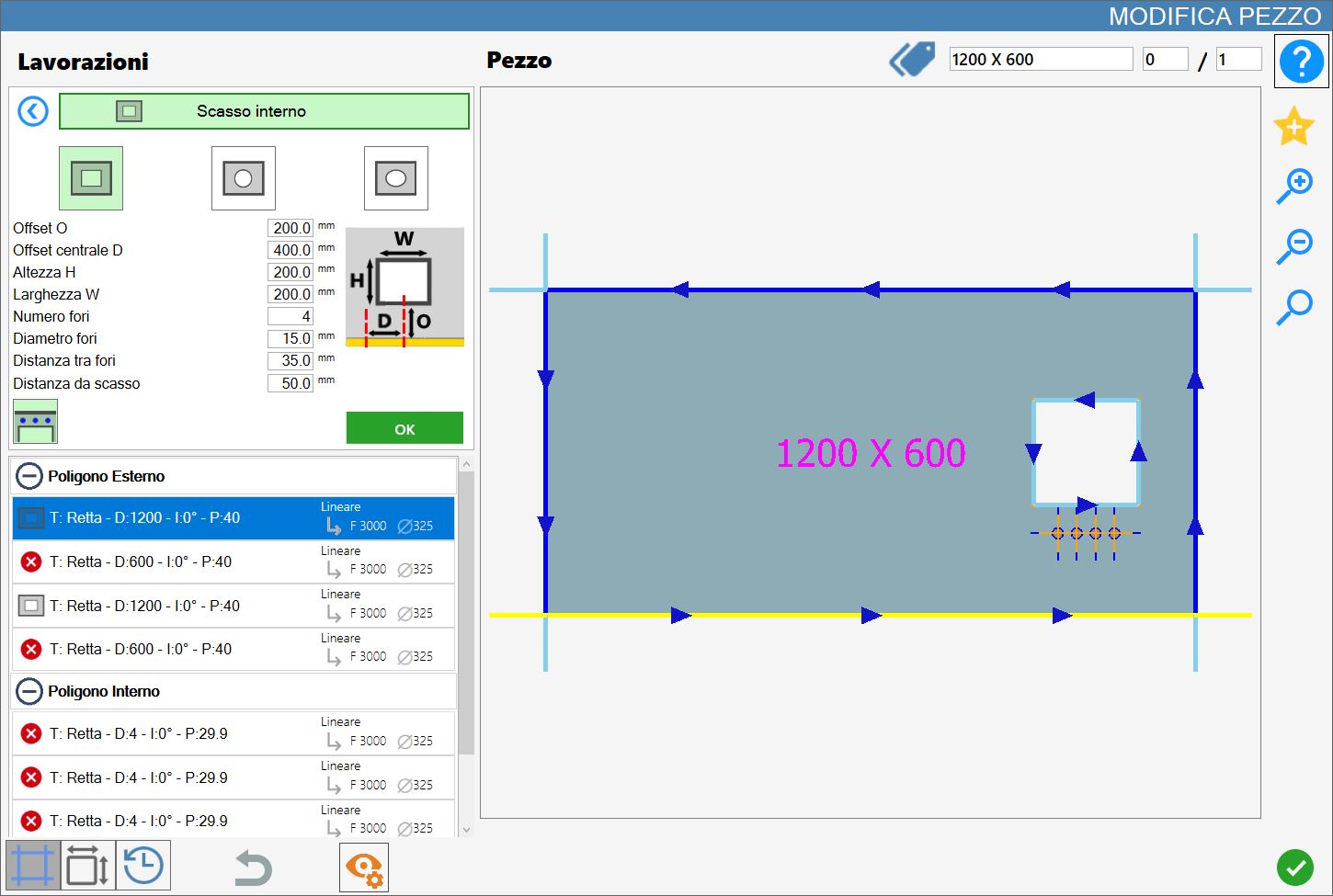Select the crop frame machining tool

pyautogui.click(x=33, y=866)
